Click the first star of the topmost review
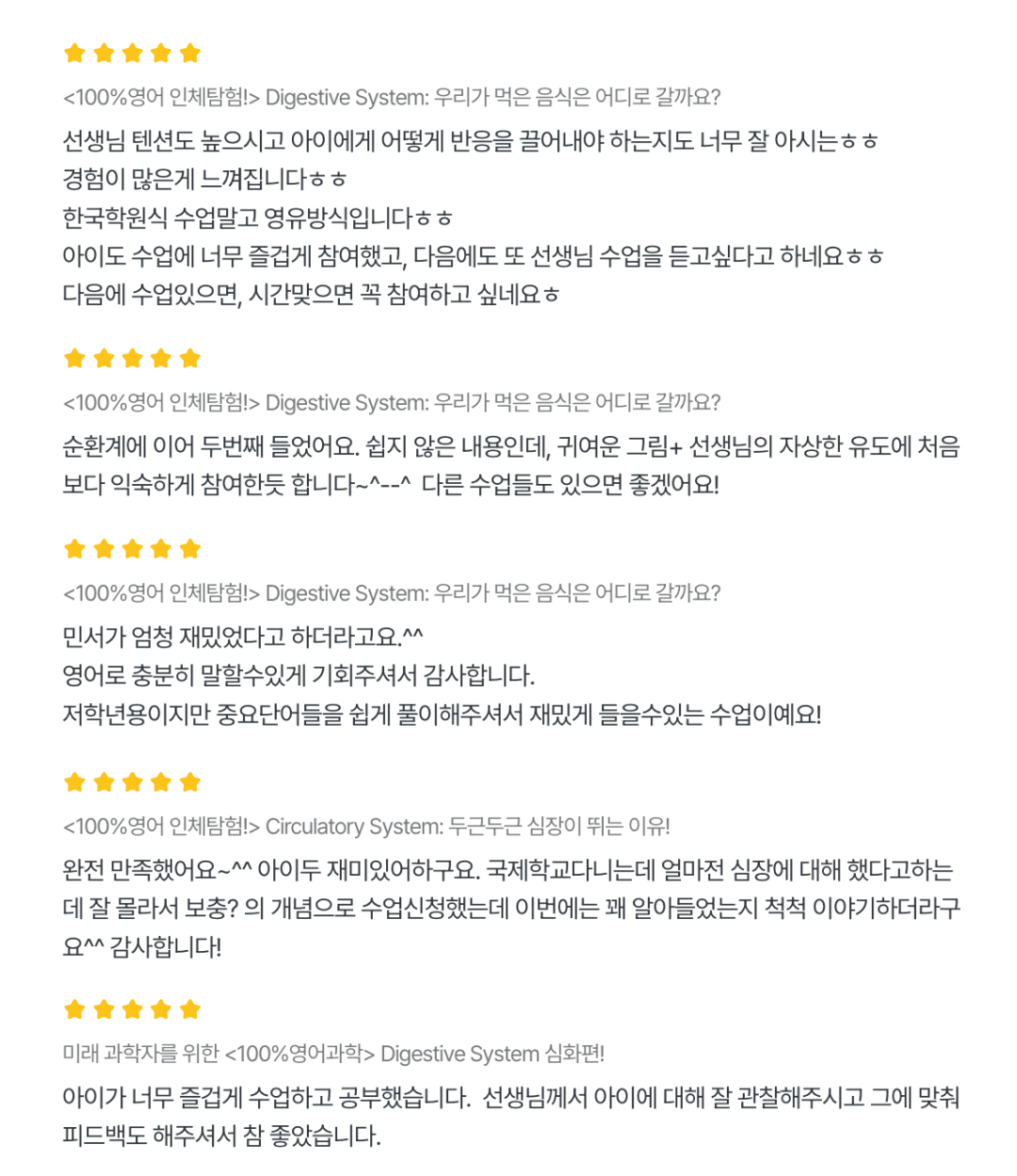The height and width of the screenshot is (1176, 1017). (74, 54)
